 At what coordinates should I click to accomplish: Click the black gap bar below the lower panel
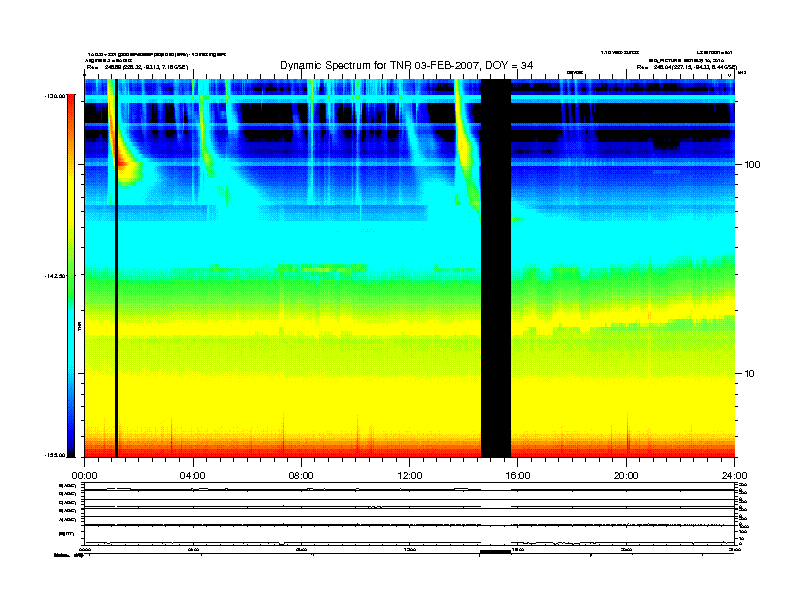(x=496, y=552)
